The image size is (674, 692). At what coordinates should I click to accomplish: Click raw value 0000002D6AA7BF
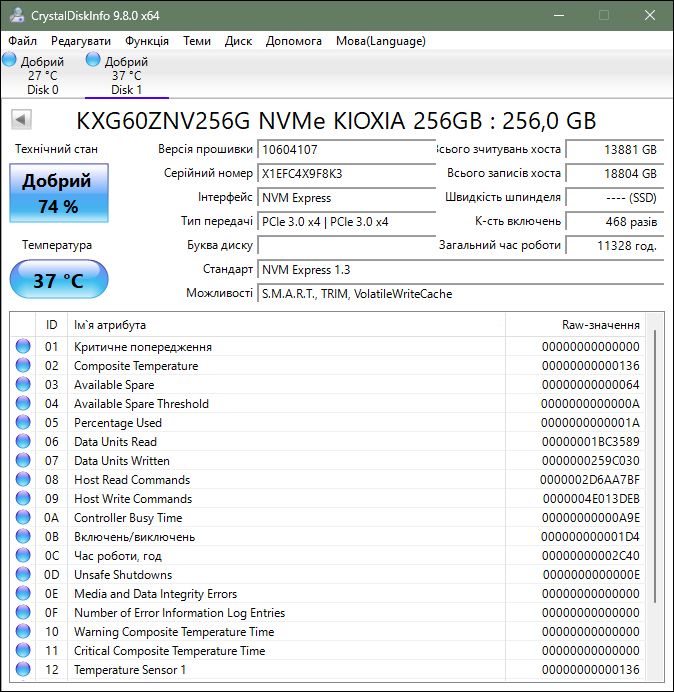pos(590,480)
